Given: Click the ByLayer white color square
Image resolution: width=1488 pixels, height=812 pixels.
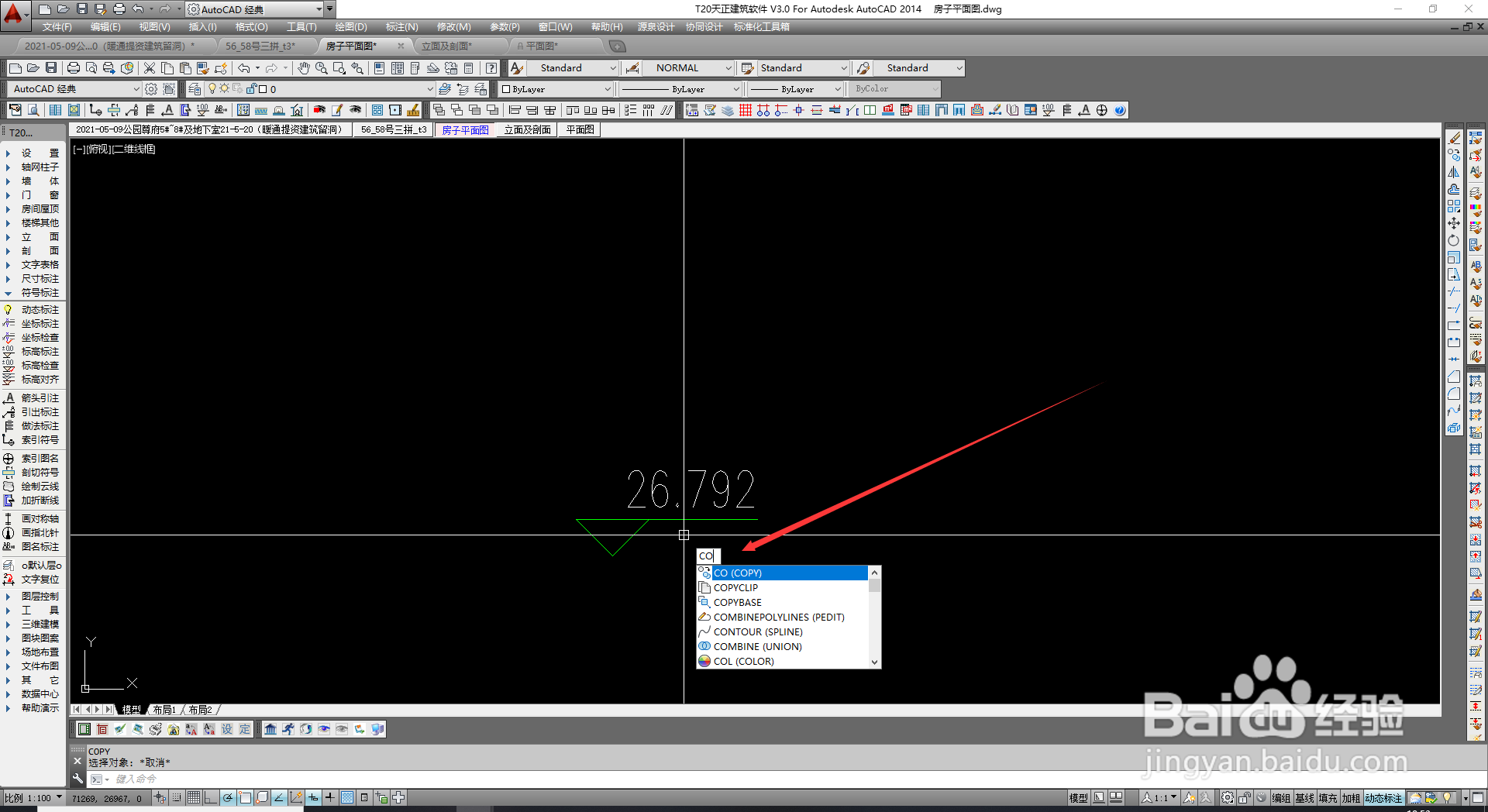Looking at the screenshot, I should (506, 89).
